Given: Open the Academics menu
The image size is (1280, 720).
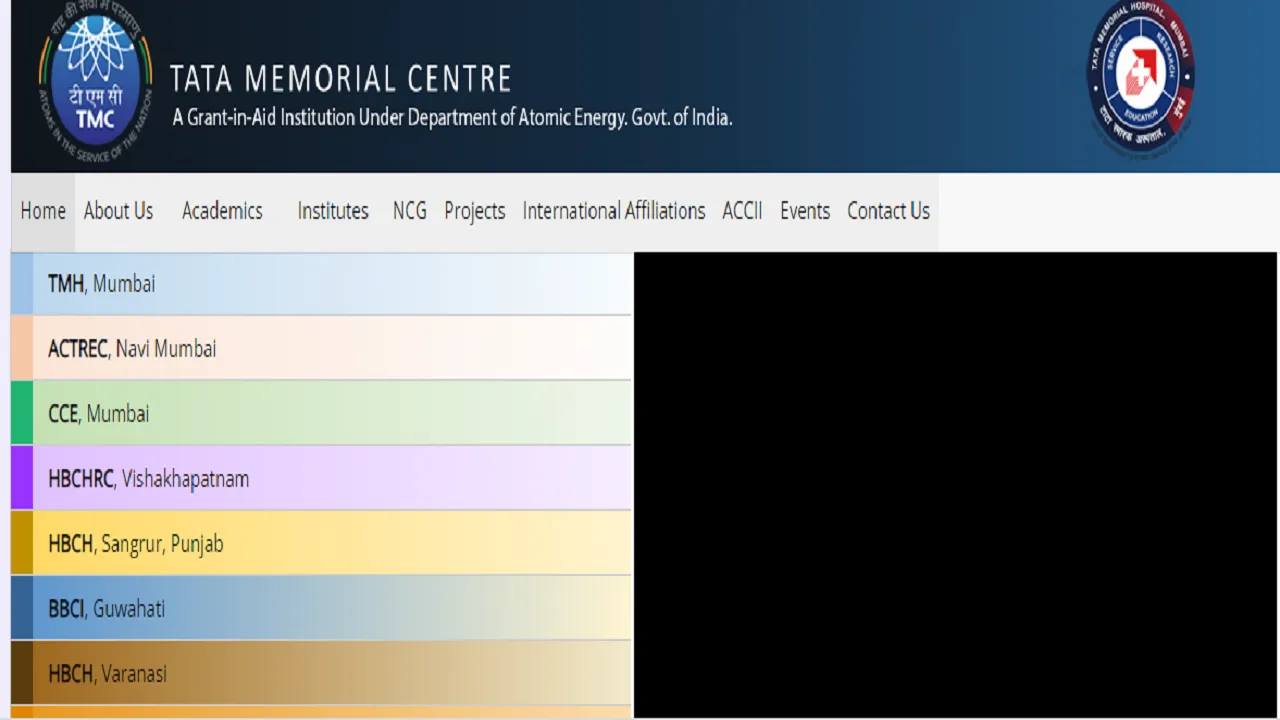Looking at the screenshot, I should 222,211.
